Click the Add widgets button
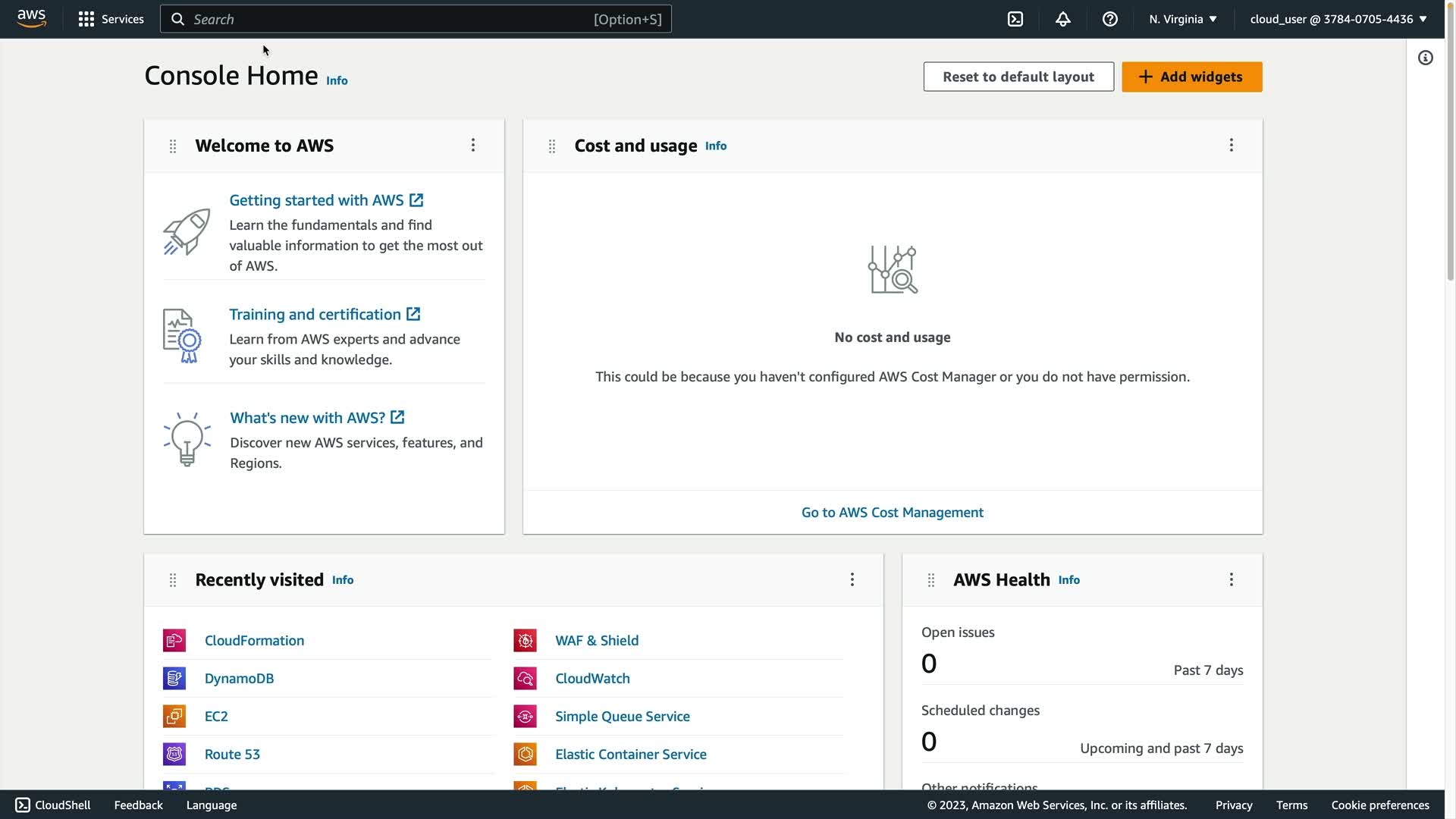1456x819 pixels. [x=1191, y=77]
